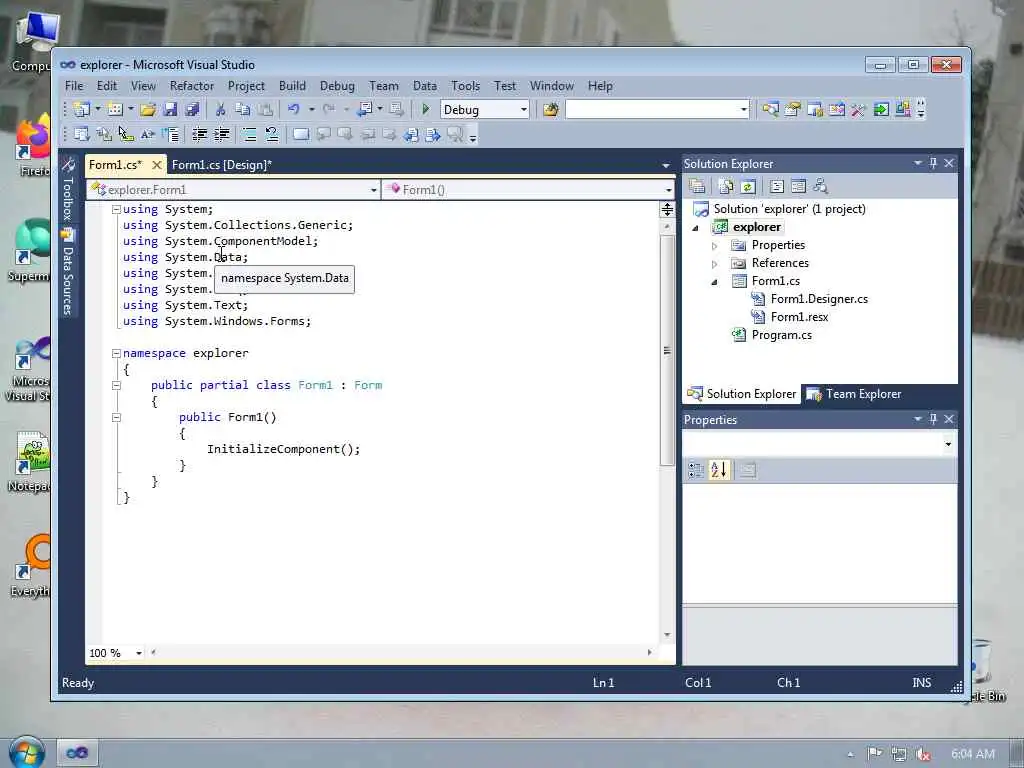Click the Find in Files icon
The image size is (1024, 768).
(x=551, y=110)
